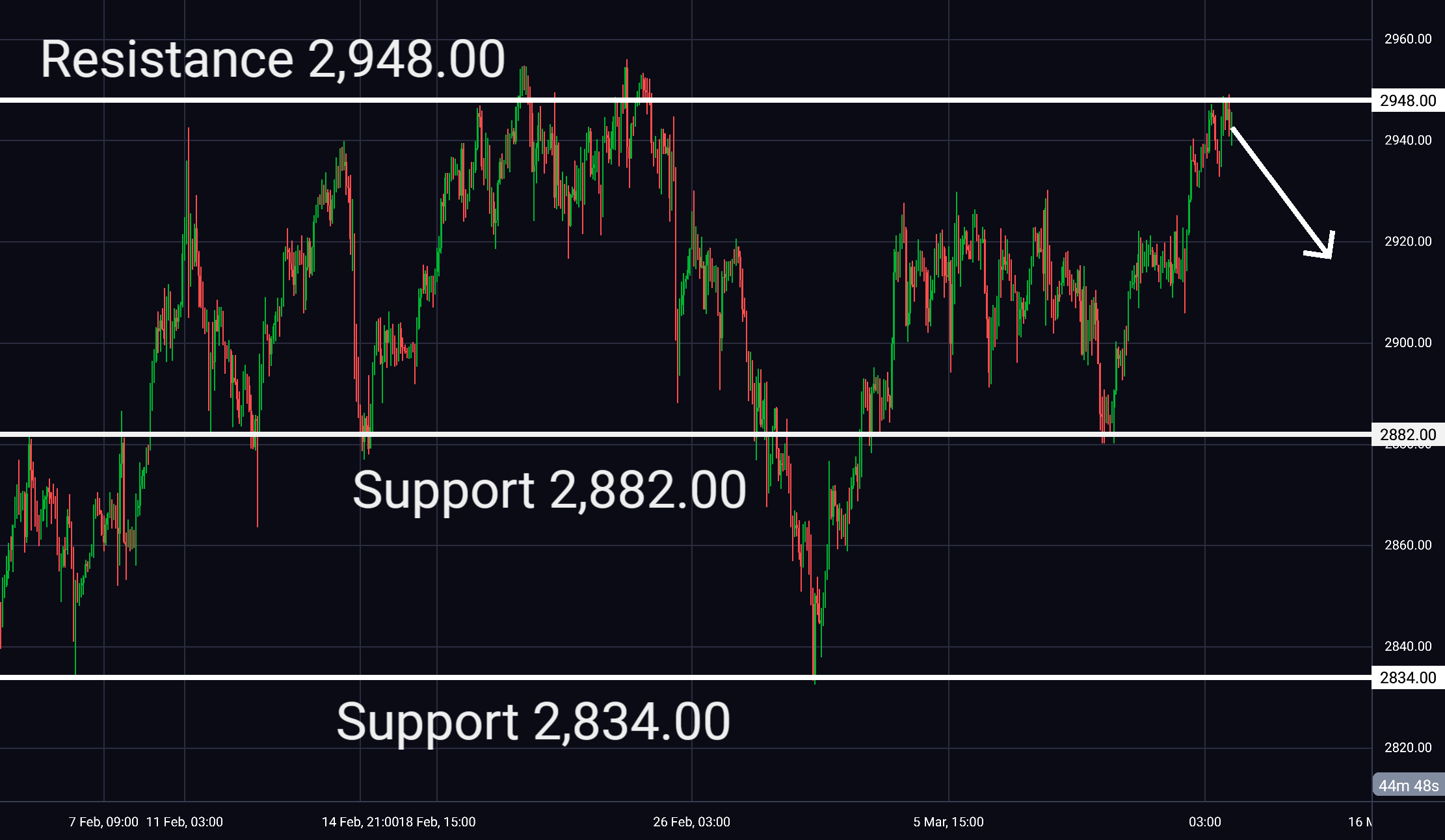Click the 2834.00 price label on axis
The height and width of the screenshot is (840, 1445).
1408,678
